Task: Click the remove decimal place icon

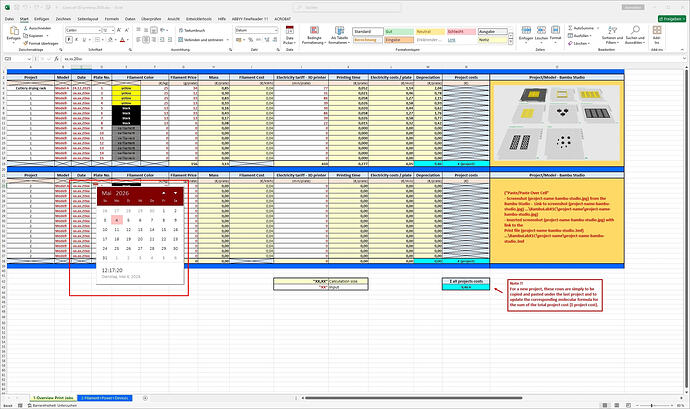Action: point(275,40)
